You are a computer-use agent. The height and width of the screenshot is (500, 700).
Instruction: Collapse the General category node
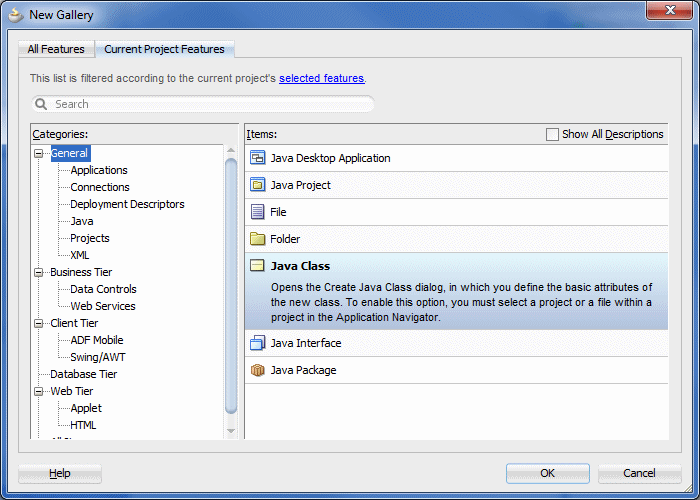click(39, 154)
